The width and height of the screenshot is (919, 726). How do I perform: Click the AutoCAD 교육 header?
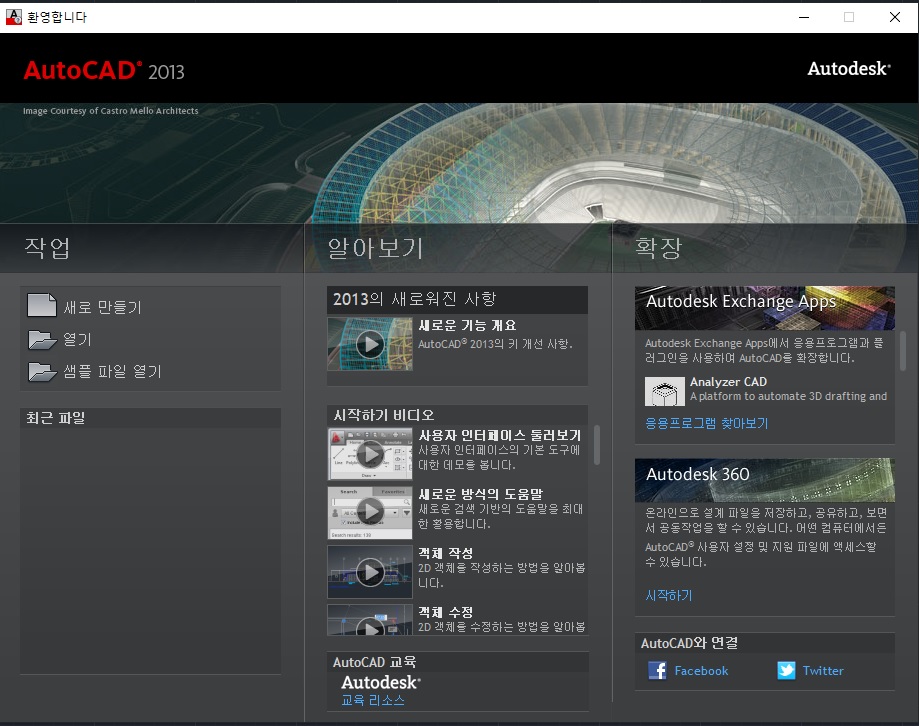pyautogui.click(x=457, y=662)
